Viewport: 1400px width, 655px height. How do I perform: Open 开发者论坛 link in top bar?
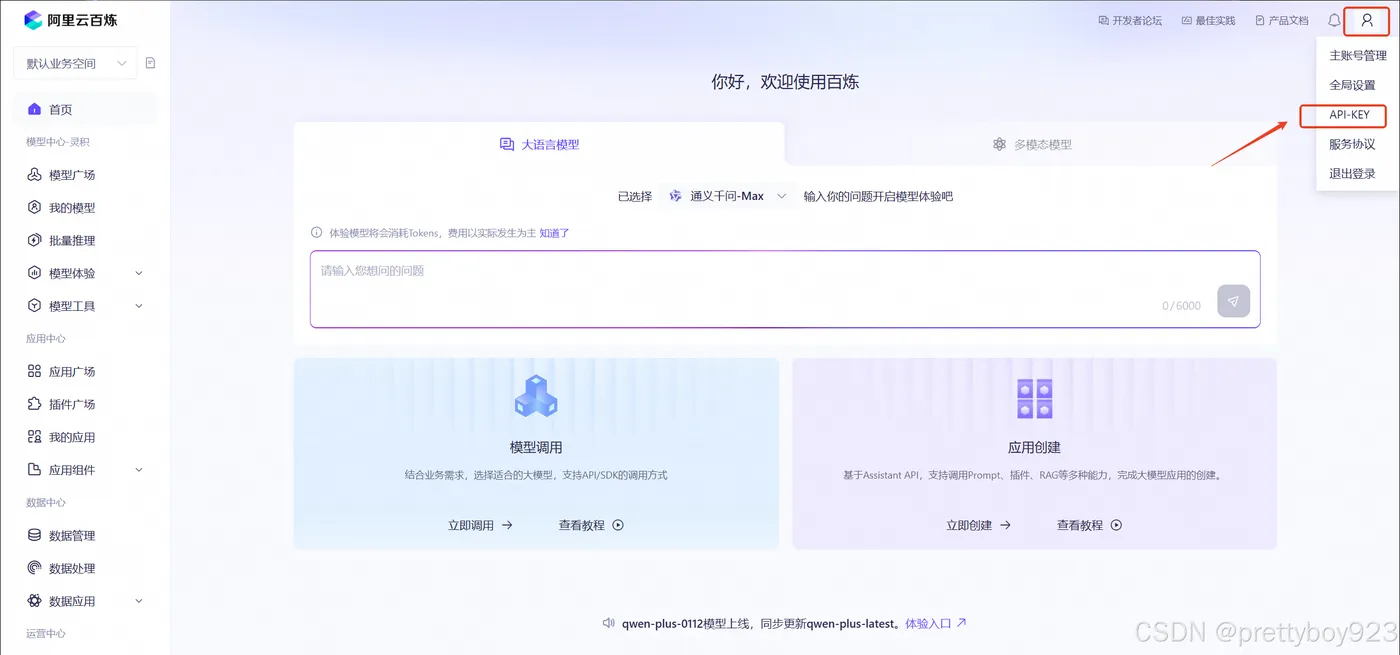click(x=1130, y=20)
